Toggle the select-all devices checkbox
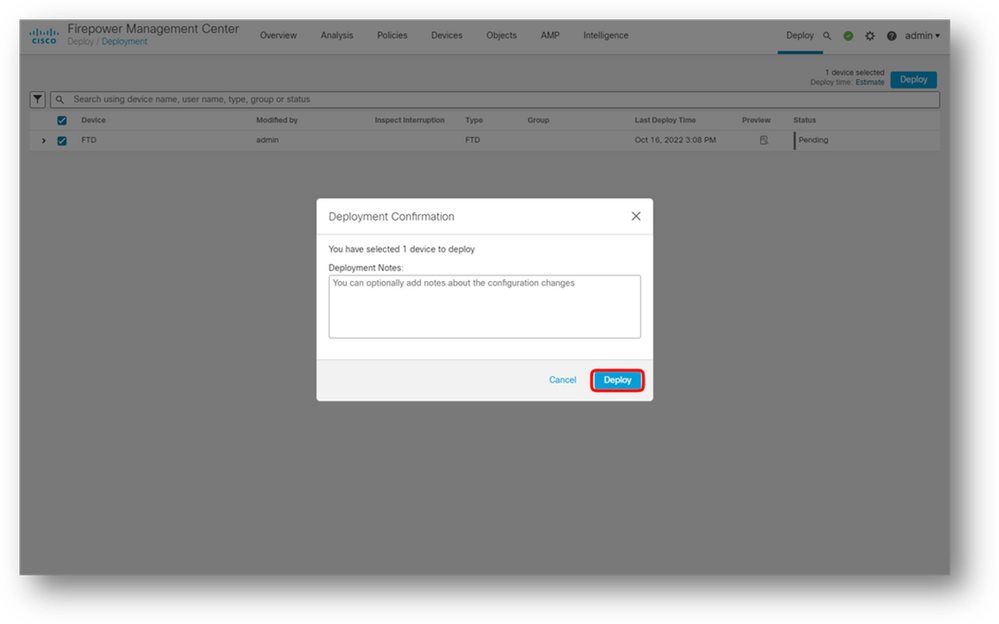 click(62, 120)
